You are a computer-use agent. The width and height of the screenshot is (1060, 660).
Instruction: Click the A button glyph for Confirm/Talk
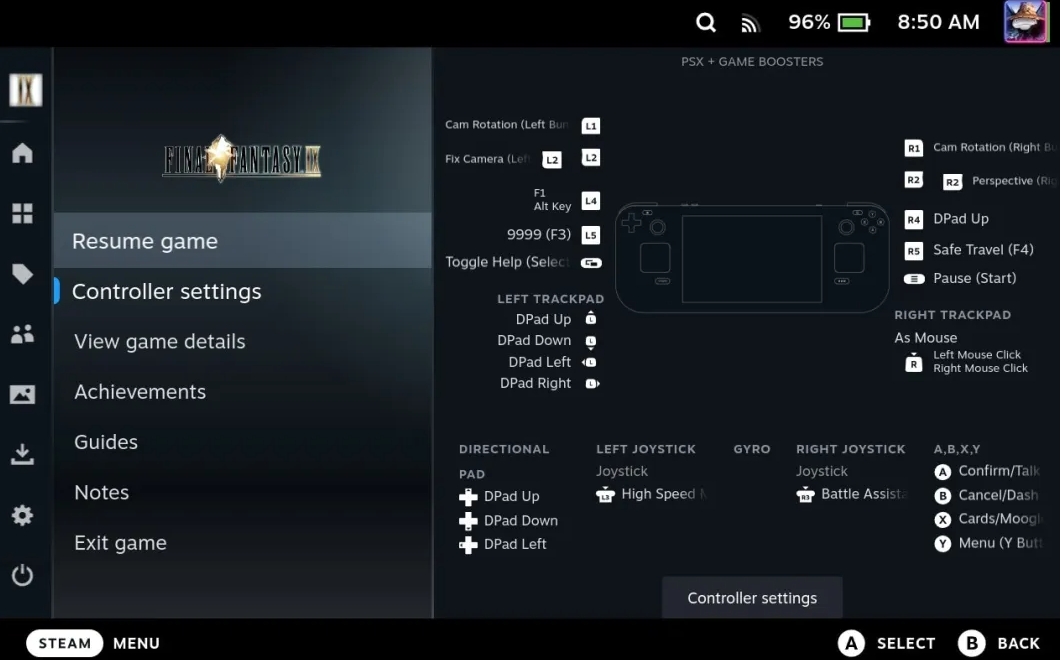tap(942, 472)
